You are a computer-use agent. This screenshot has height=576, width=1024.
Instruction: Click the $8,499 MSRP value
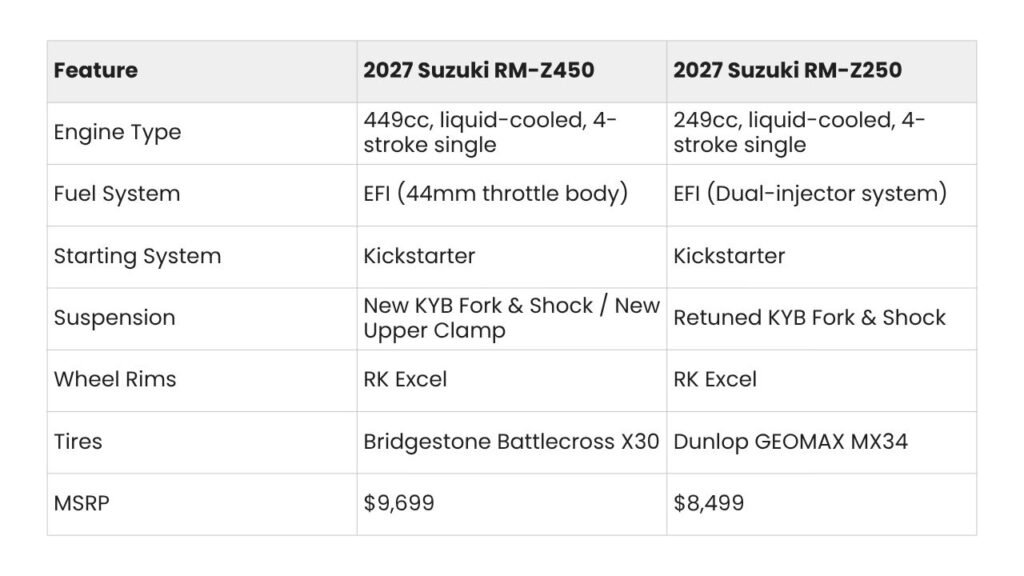click(709, 504)
